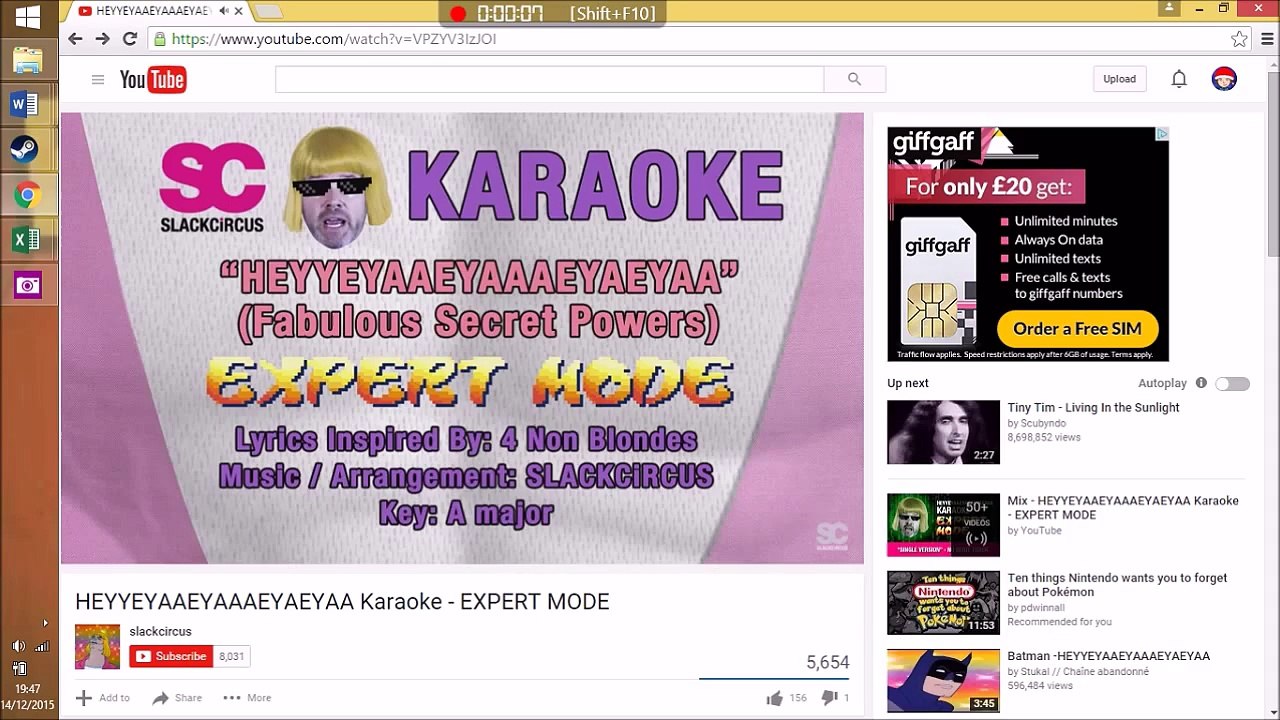Open the Mix - HEYYEYAAEYAAAEYAEYAA Karaoke title
Screen dimensions: 1280x720
point(1123,508)
